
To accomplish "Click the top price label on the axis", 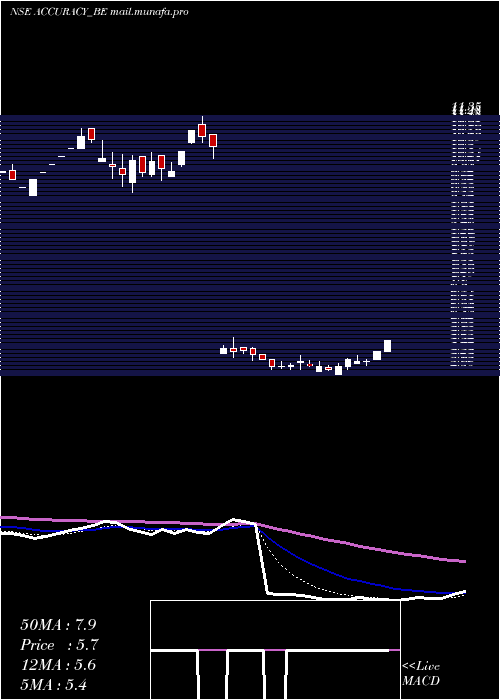I will [x=466, y=108].
